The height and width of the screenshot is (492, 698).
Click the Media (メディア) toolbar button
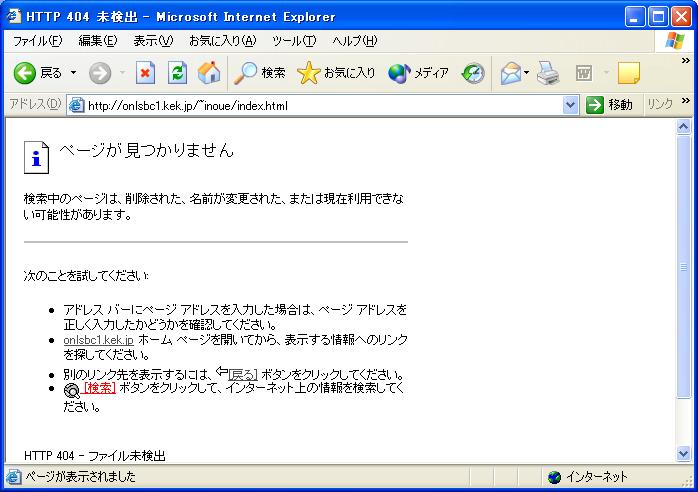pyautogui.click(x=418, y=73)
